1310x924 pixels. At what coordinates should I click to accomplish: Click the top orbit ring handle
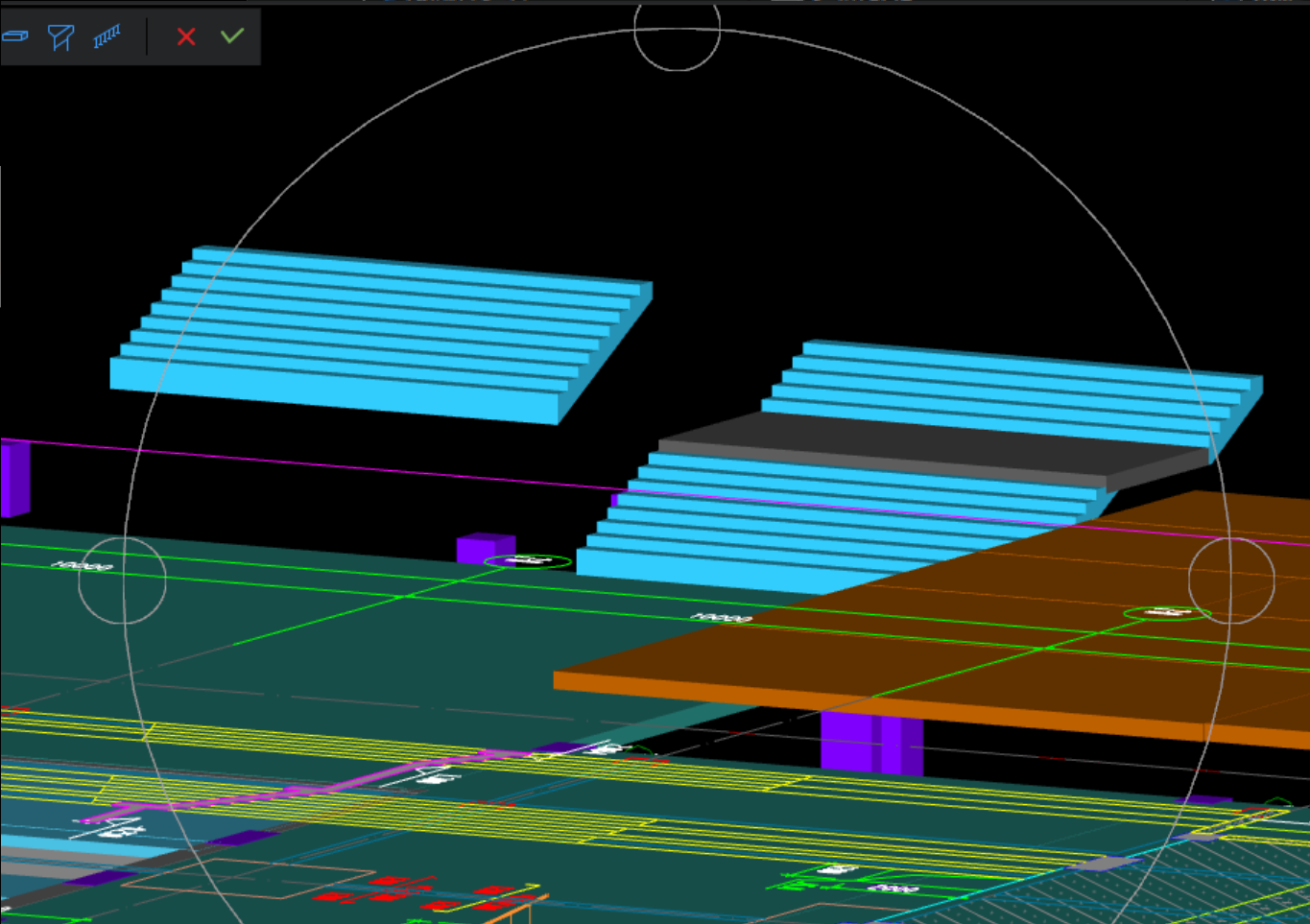tap(677, 29)
